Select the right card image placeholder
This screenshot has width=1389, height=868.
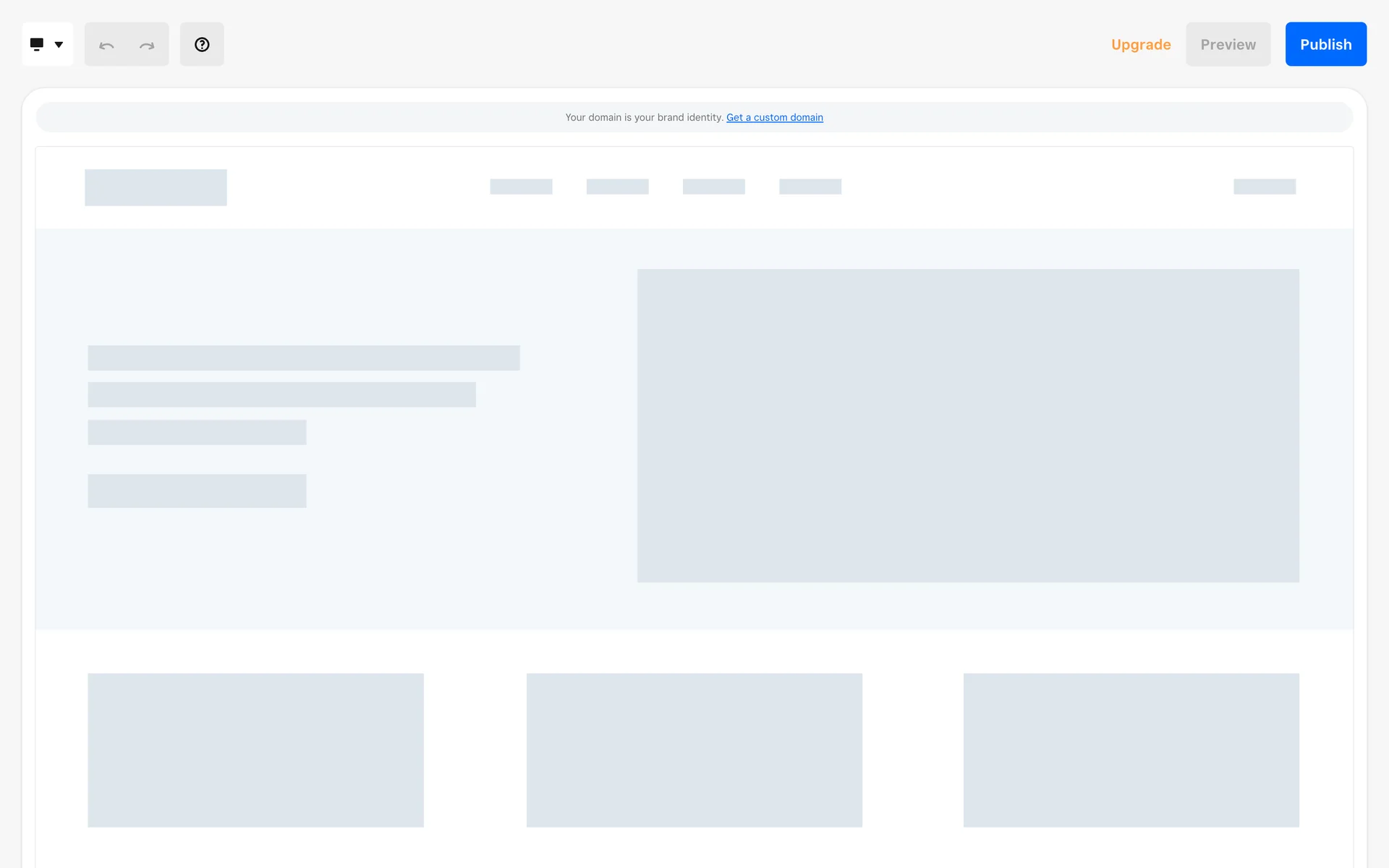[1131, 750]
